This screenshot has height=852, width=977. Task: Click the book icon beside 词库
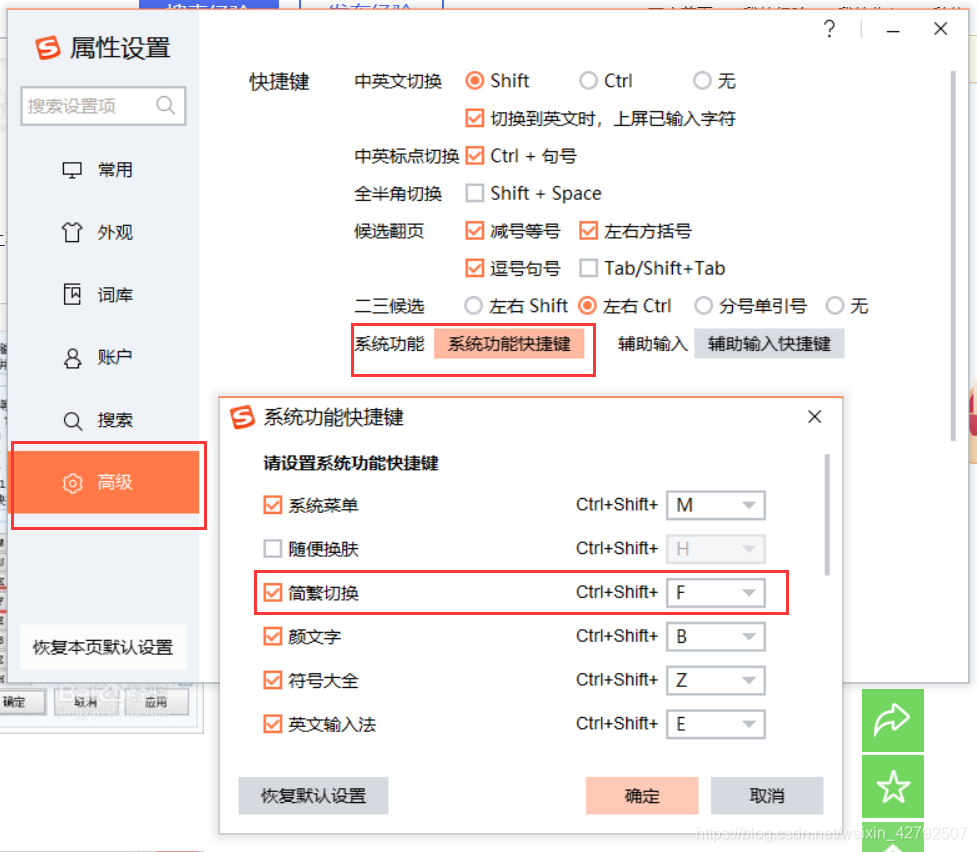pos(72,294)
